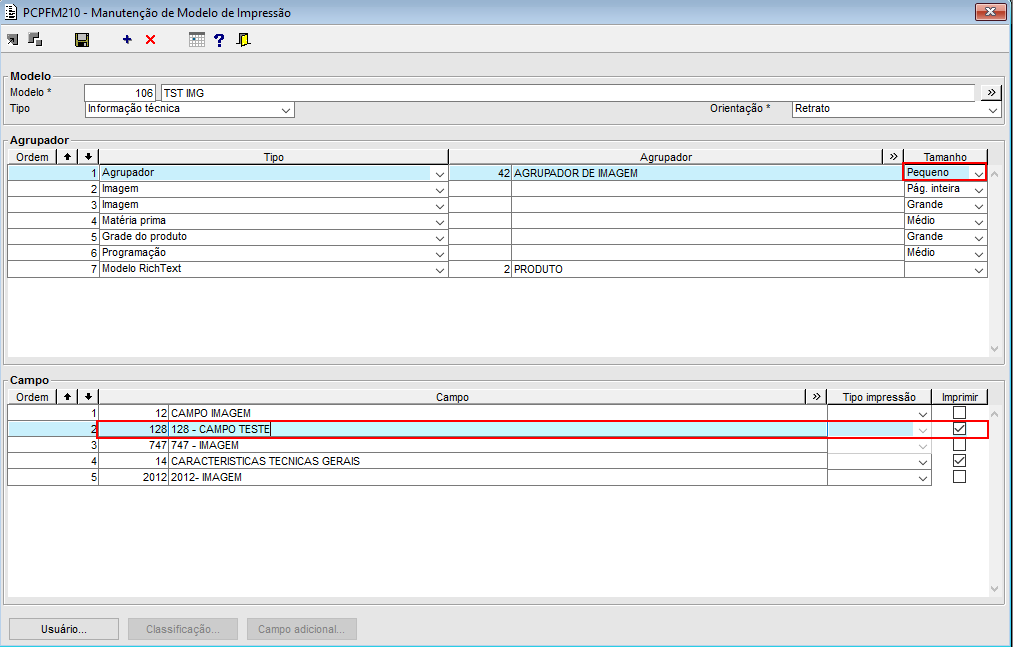
Task: Click the model name field TST IMG
Action: pos(567,92)
